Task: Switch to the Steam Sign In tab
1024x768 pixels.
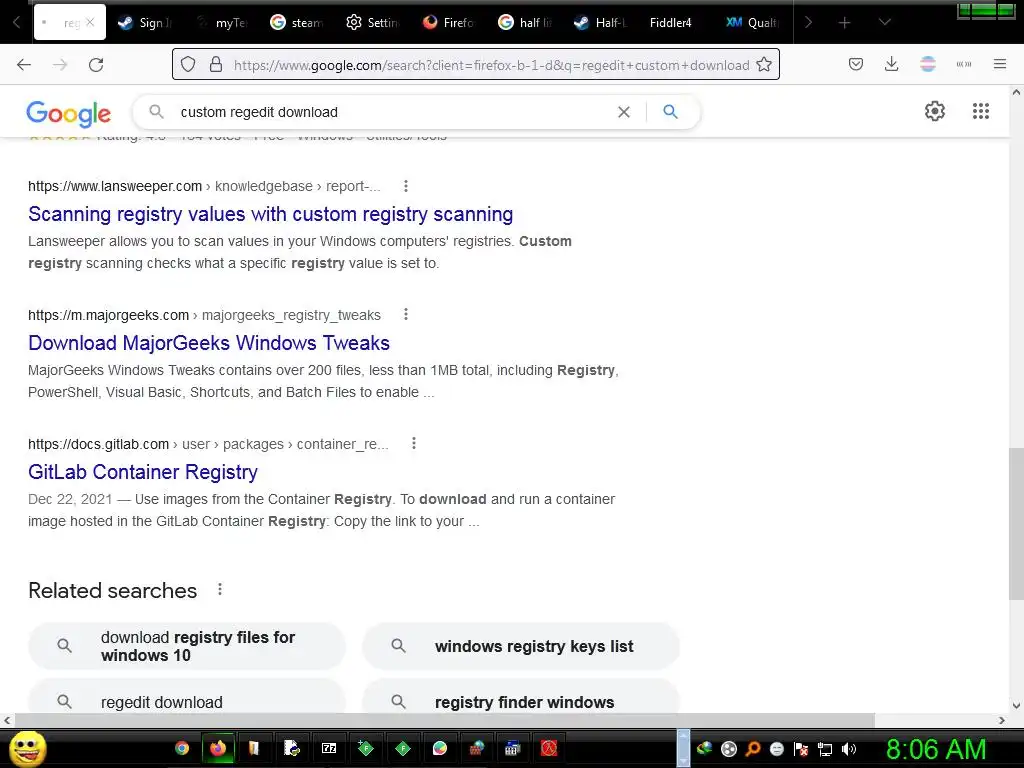Action: tap(146, 23)
